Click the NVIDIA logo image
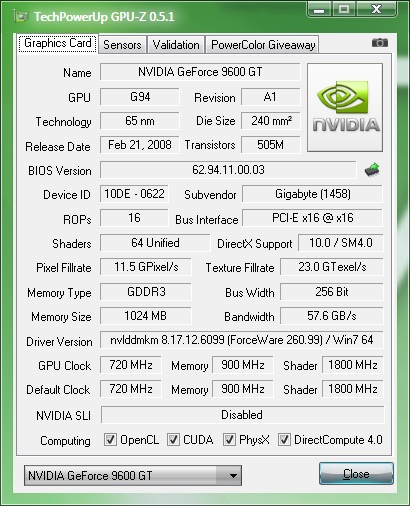The height and width of the screenshot is (506, 412). (345, 108)
